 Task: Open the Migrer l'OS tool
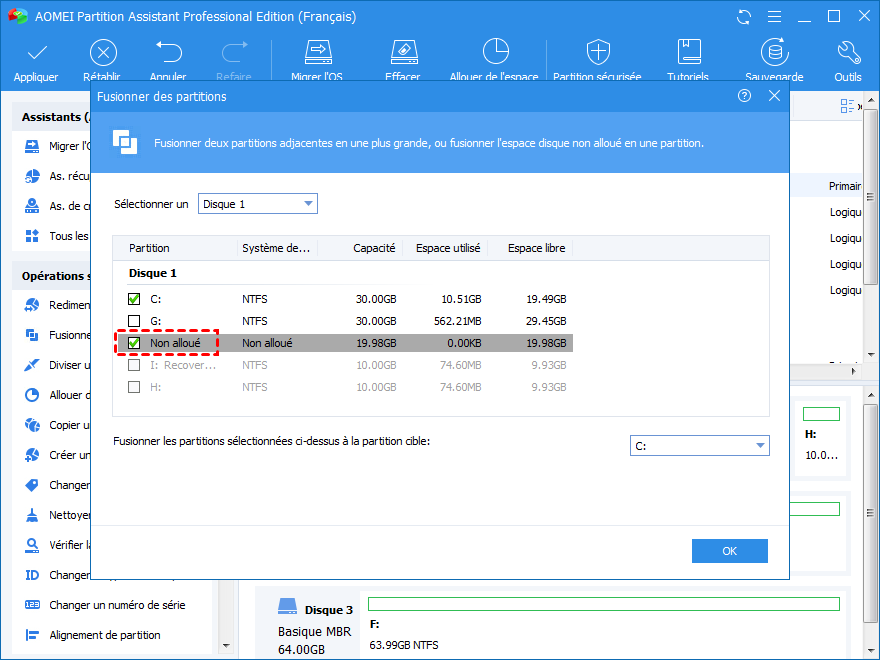(x=318, y=52)
